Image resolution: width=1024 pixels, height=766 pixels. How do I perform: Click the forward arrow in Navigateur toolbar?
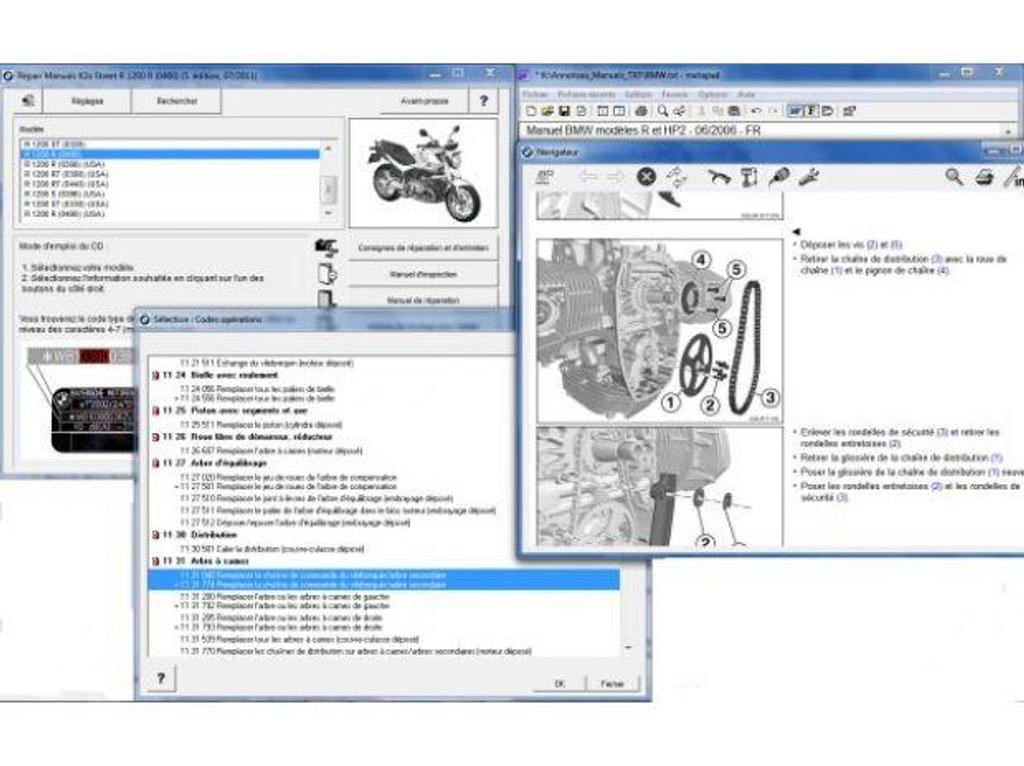[x=614, y=176]
